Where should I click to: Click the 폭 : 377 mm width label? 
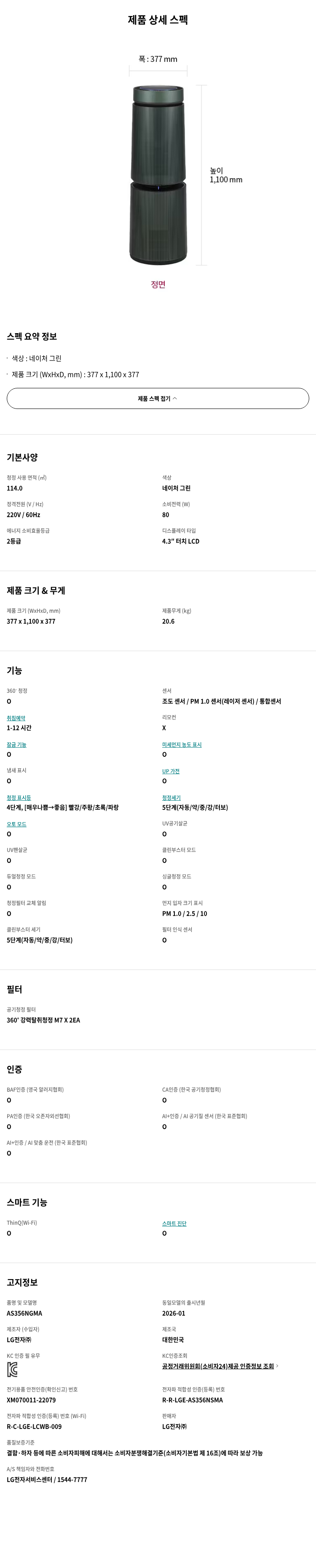point(158,59)
